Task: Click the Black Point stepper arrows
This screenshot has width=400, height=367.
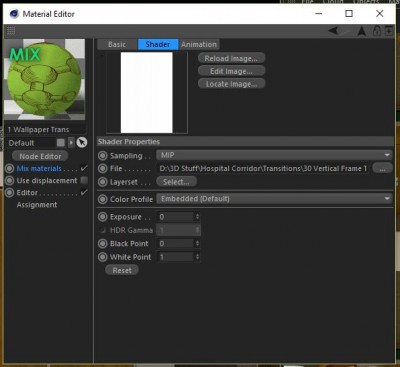Action: click(x=197, y=244)
